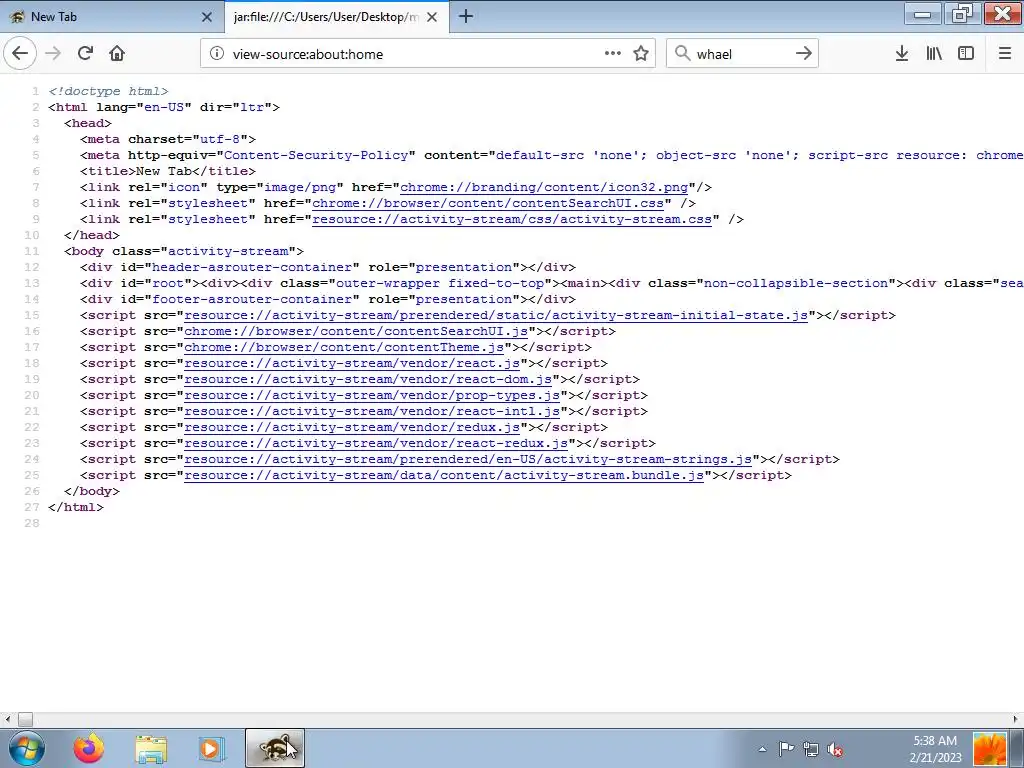
Task: Open the home page via house icon
Action: tap(117, 54)
